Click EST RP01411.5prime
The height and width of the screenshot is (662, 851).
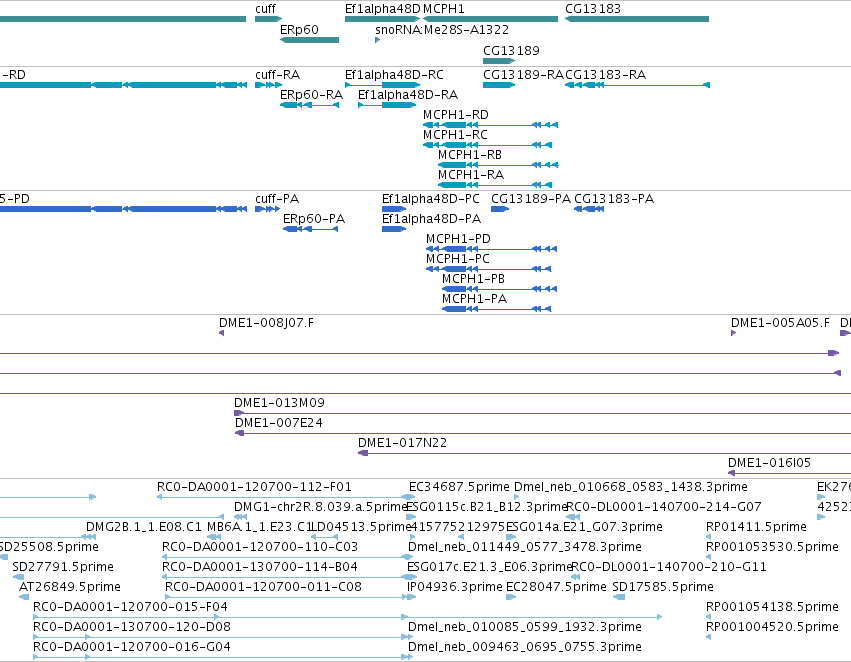click(x=709, y=537)
